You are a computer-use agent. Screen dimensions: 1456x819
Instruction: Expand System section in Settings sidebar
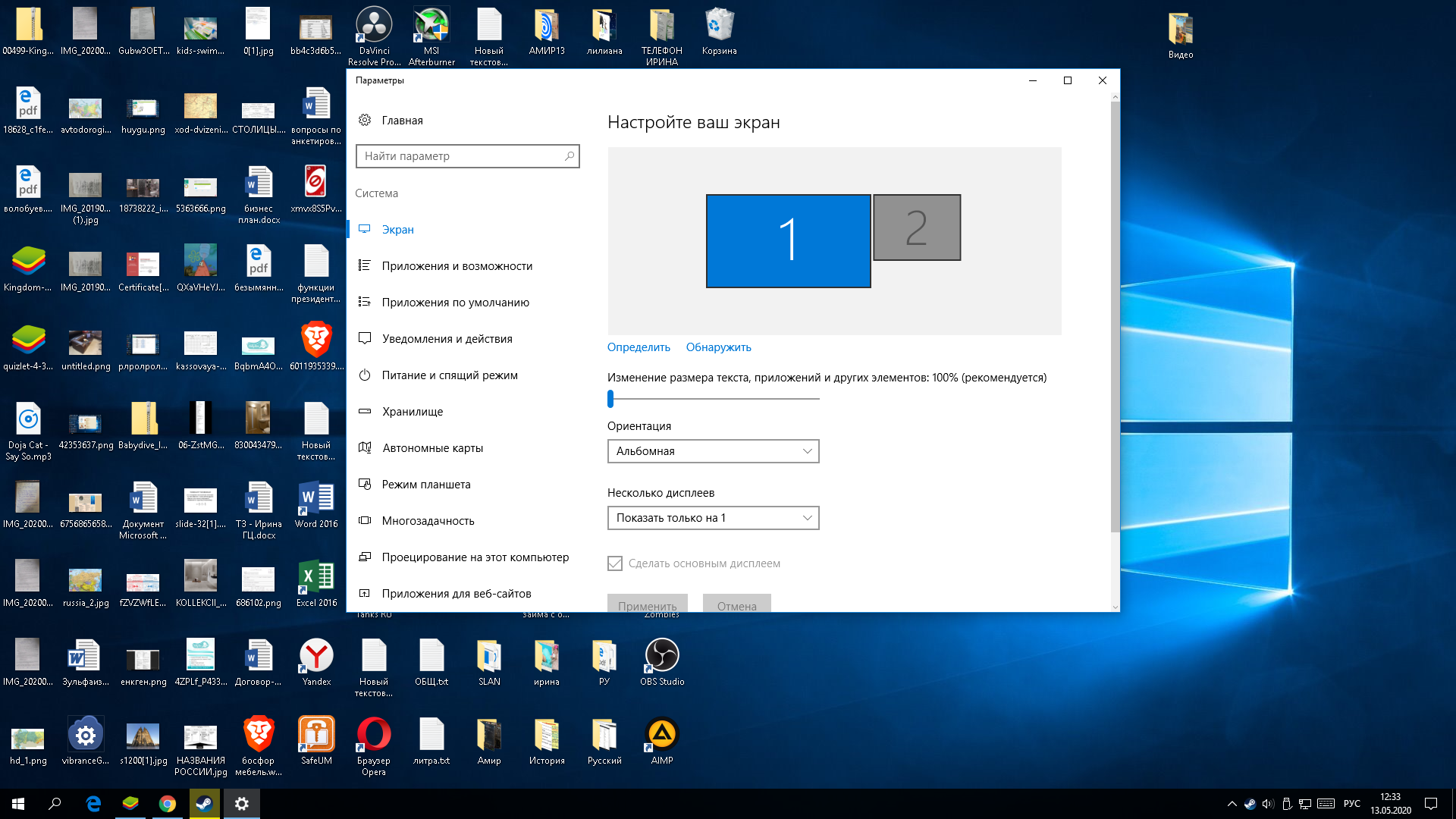point(376,192)
